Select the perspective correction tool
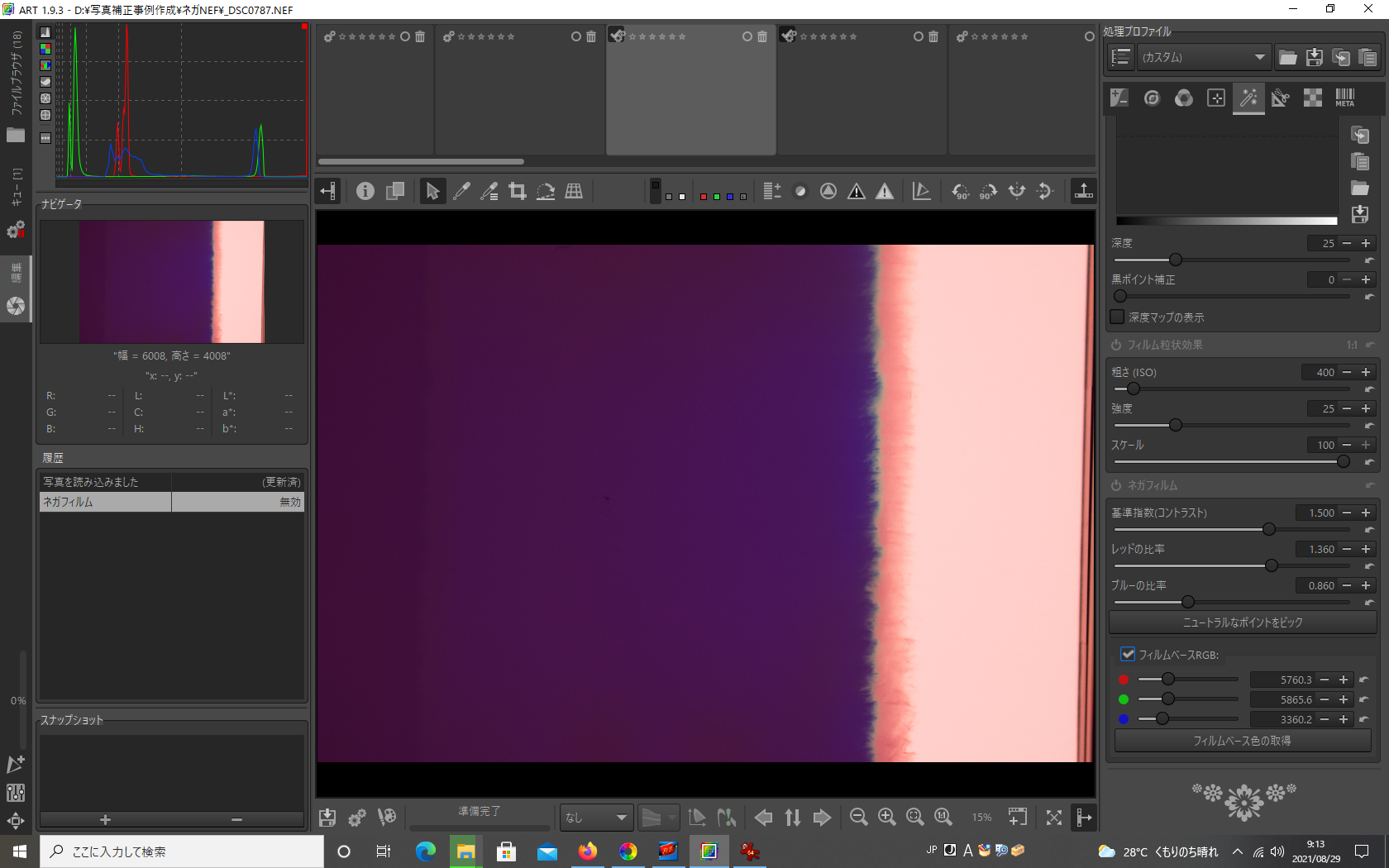Image resolution: width=1389 pixels, height=868 pixels. (574, 191)
